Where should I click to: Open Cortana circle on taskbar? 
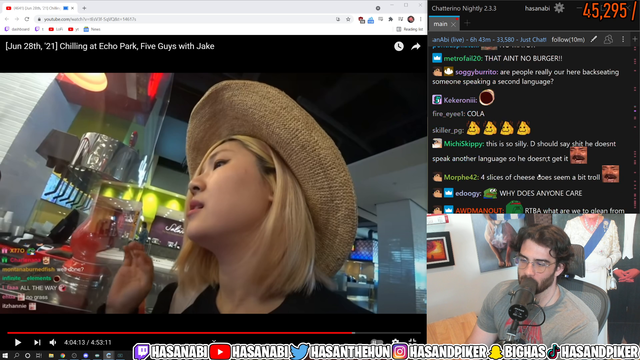click(27, 356)
